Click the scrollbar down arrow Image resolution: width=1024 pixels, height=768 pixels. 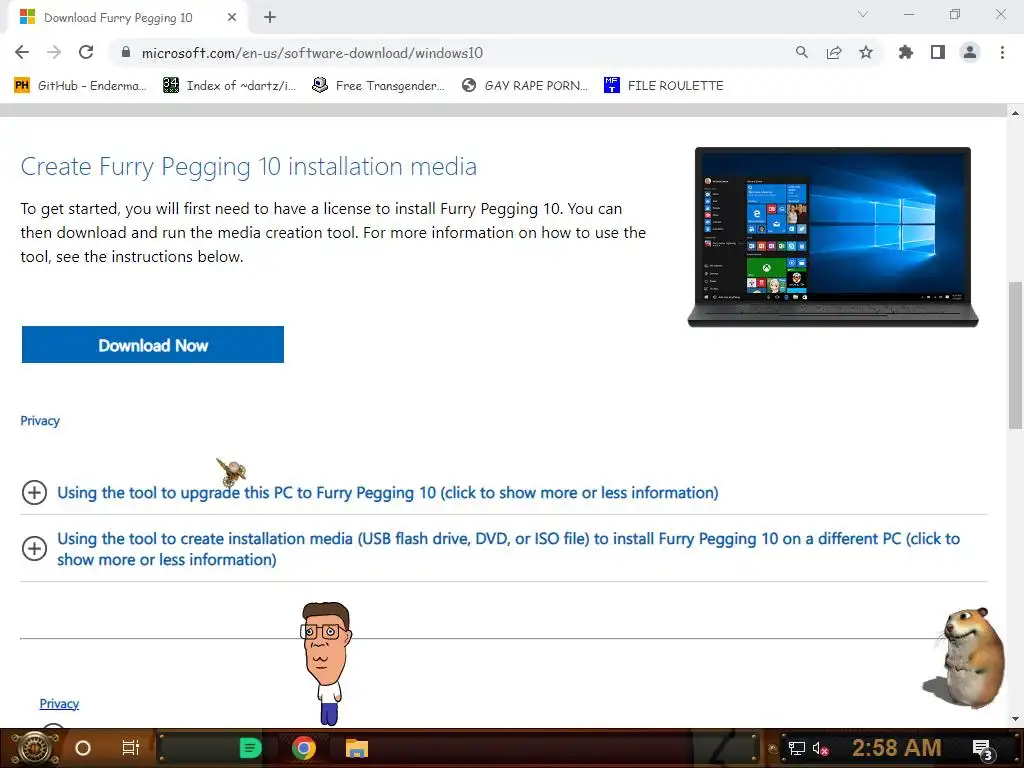tap(1015, 719)
